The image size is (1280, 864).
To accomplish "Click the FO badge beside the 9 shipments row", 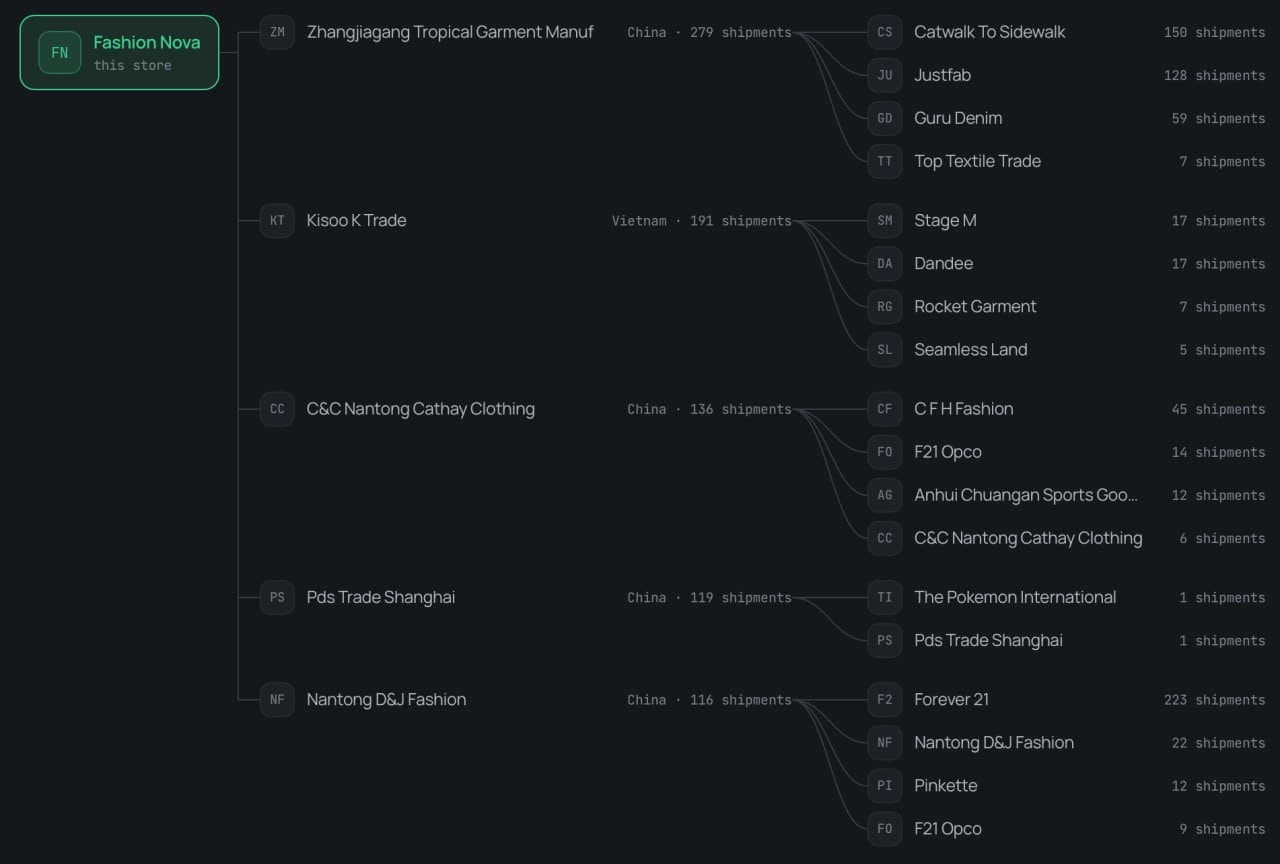I will (885, 829).
